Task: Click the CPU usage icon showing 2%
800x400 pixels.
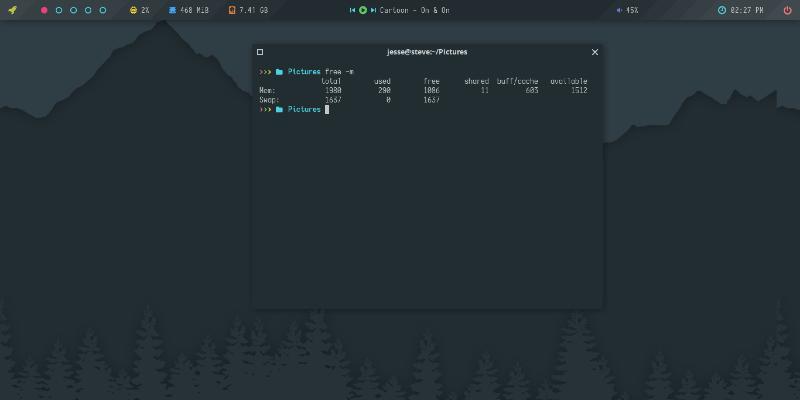Action: [134, 10]
